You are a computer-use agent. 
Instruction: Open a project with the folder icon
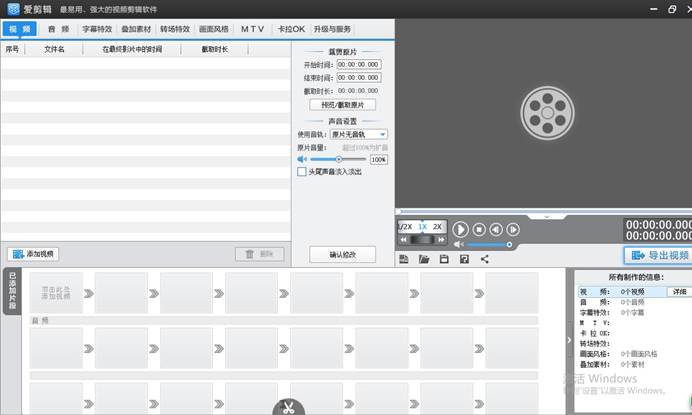[x=424, y=259]
